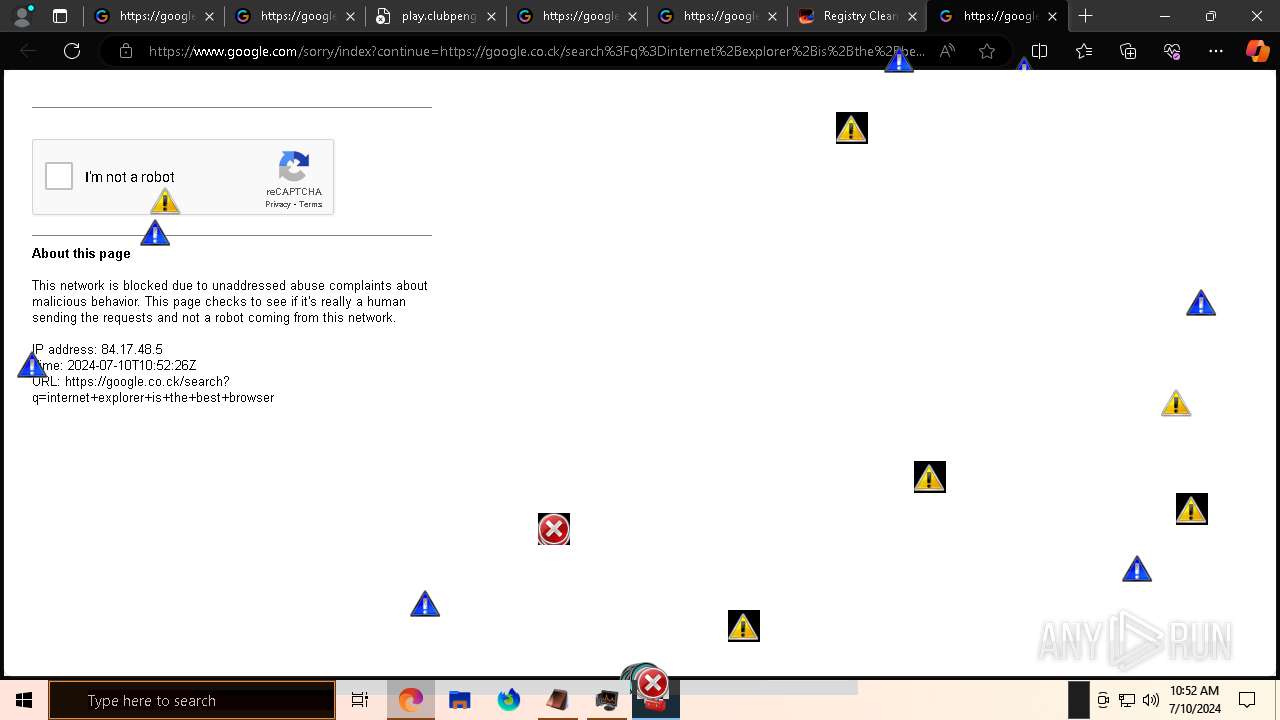This screenshot has width=1280, height=720.
Task: Open the Windows notification center
Action: 1247,700
